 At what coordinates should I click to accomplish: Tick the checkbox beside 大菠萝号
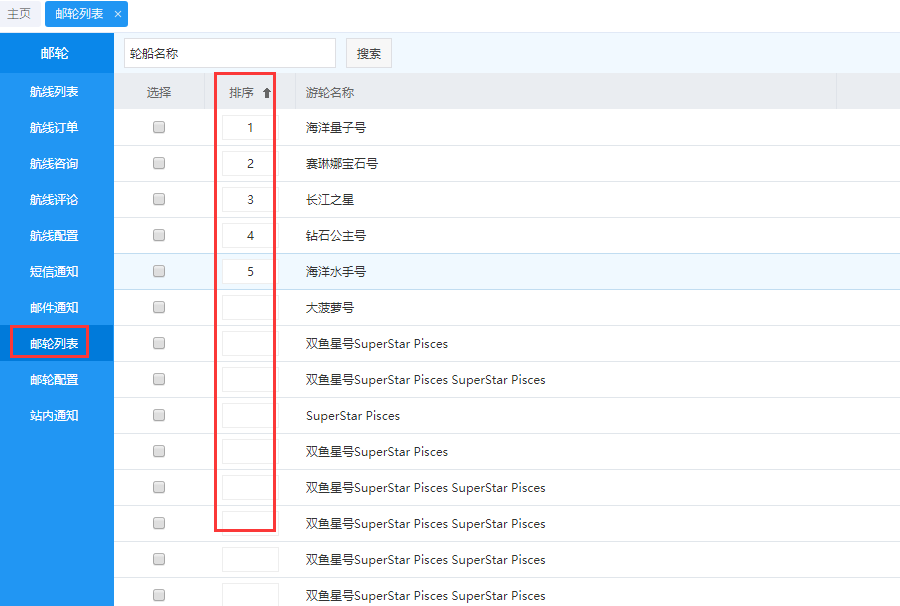pos(159,308)
